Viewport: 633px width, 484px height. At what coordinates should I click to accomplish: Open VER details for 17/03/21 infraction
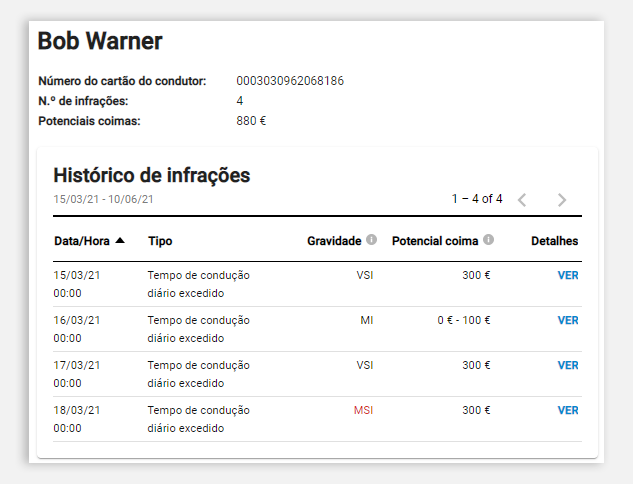point(568,365)
